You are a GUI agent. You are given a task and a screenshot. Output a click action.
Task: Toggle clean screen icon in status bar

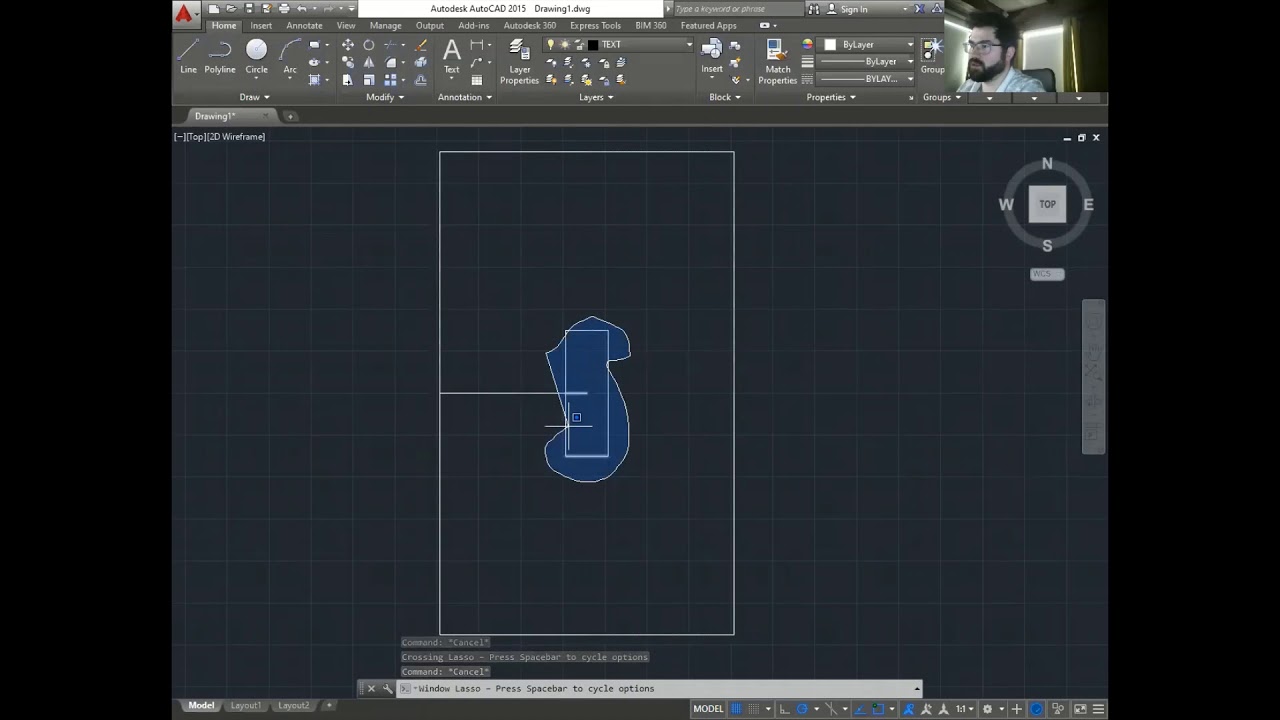point(1080,709)
